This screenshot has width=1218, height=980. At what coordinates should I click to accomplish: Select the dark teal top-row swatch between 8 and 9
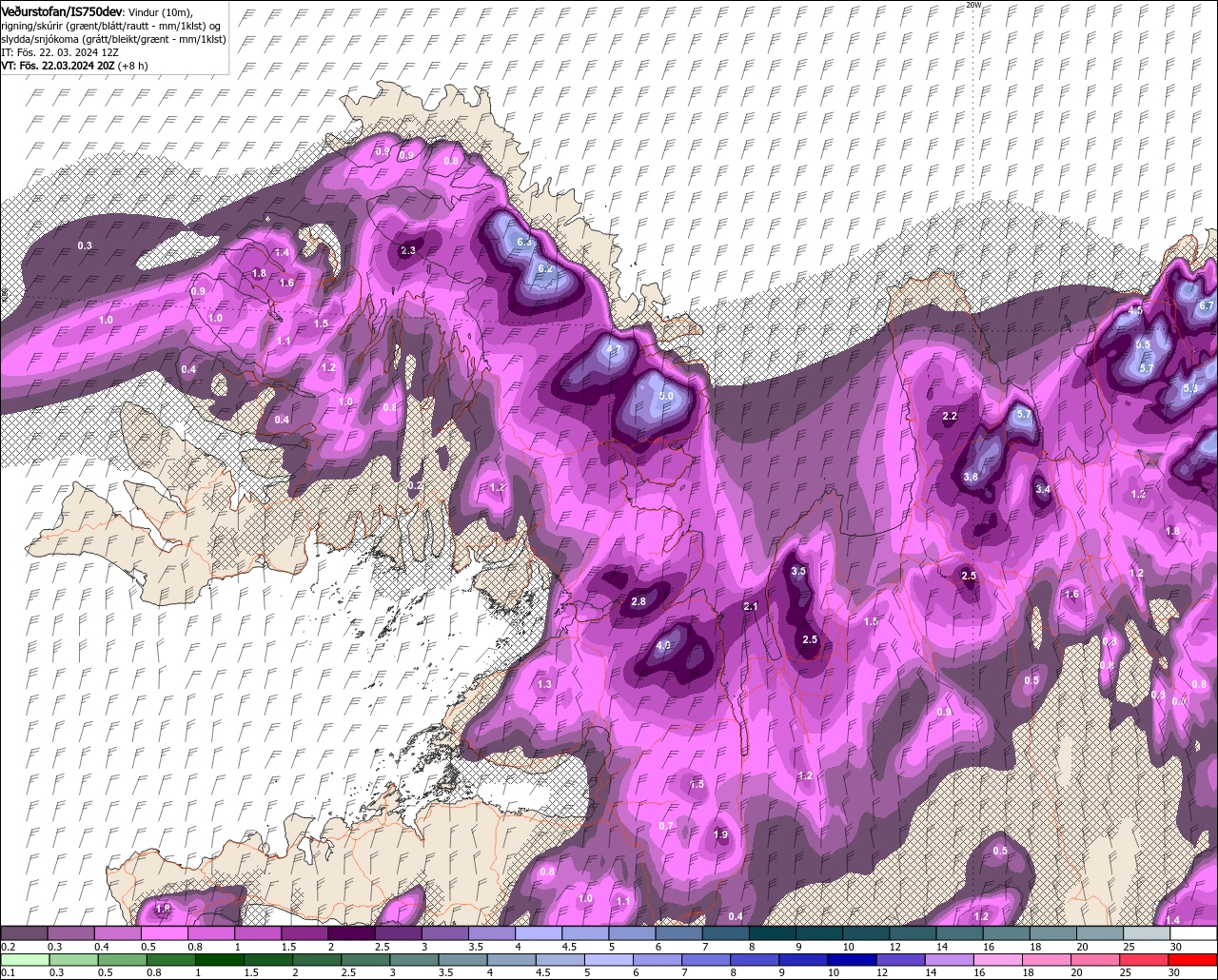[773, 933]
